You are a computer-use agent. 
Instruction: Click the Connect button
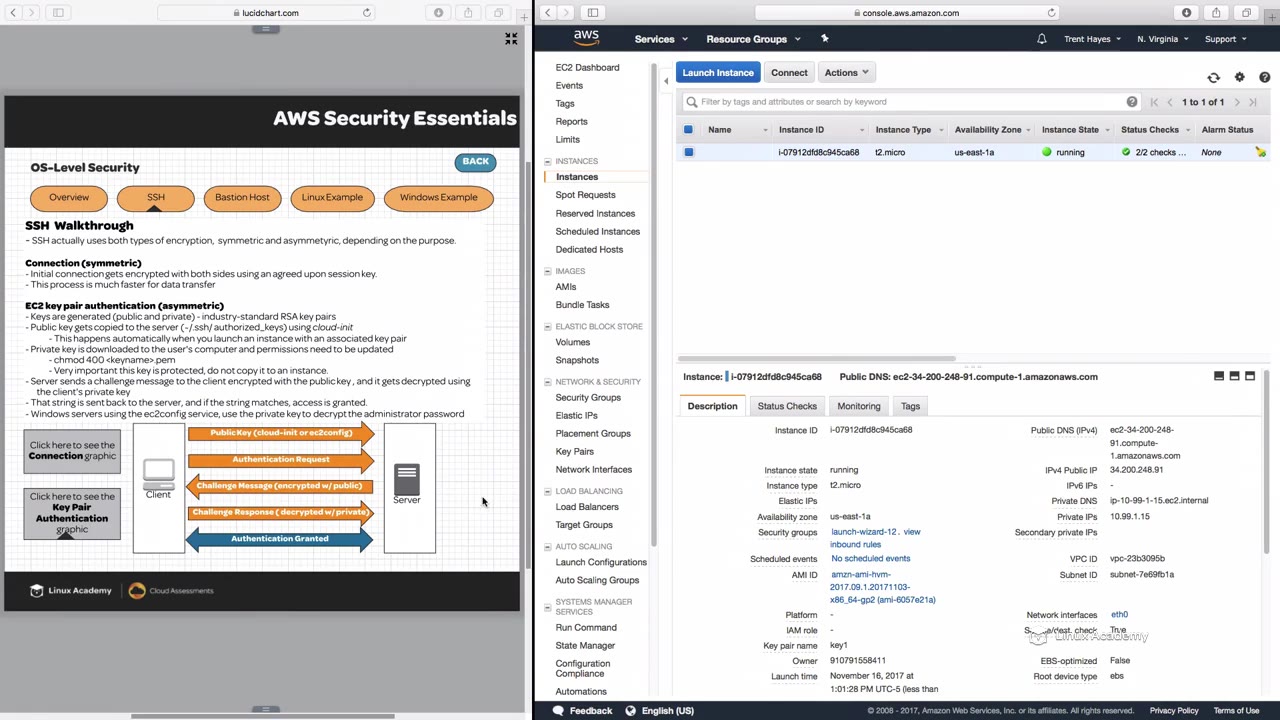[x=789, y=73]
